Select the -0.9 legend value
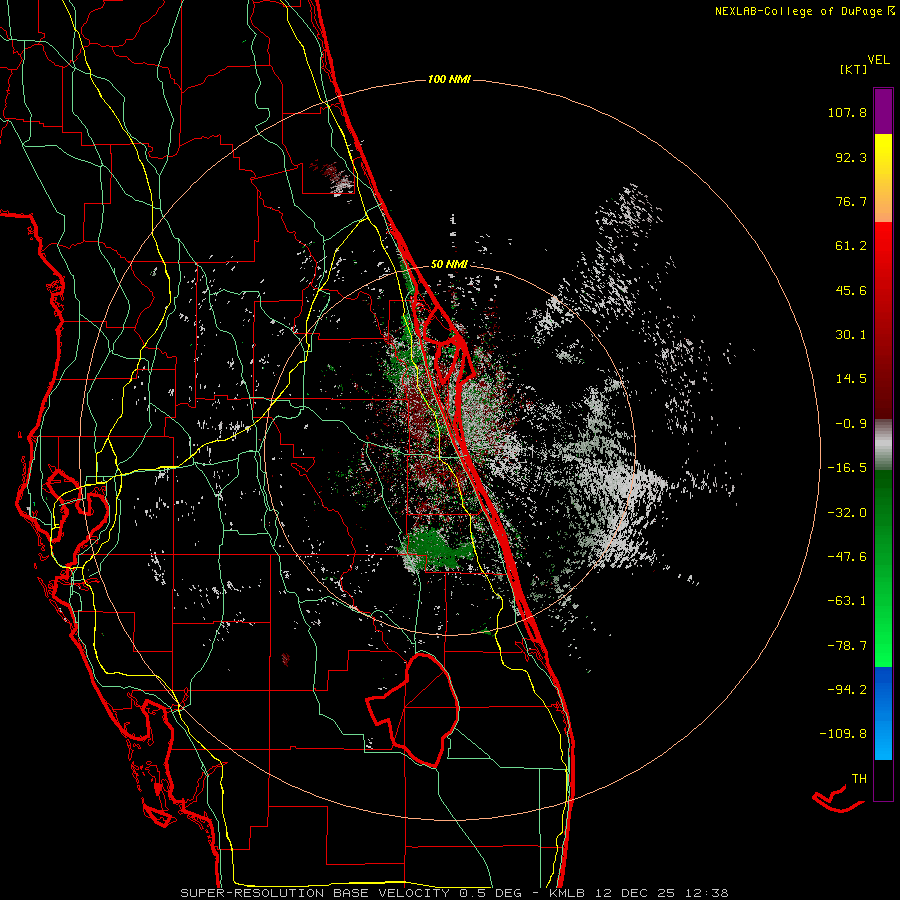The width and height of the screenshot is (900, 900). click(x=851, y=424)
